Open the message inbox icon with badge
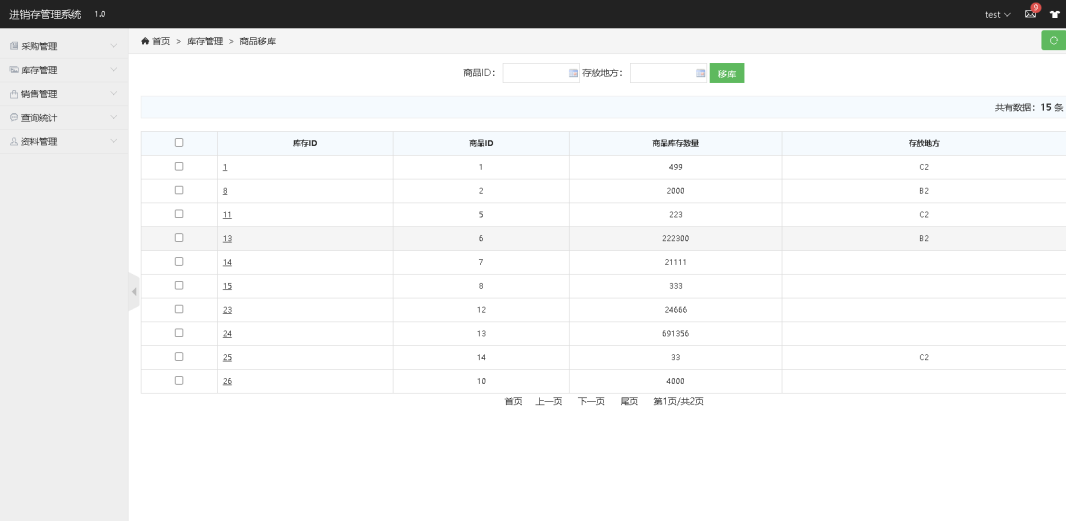 coord(1030,14)
